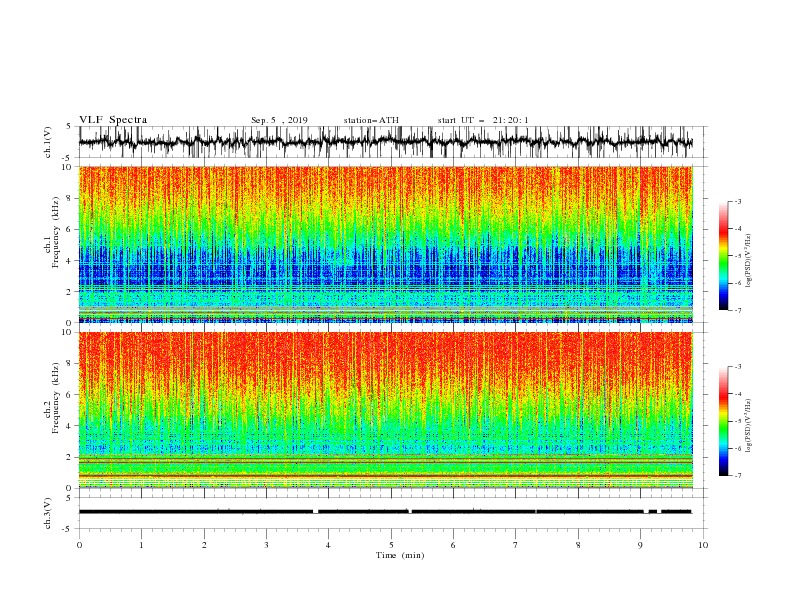Click the "start UT = 21:20:1" header text

click(483, 120)
